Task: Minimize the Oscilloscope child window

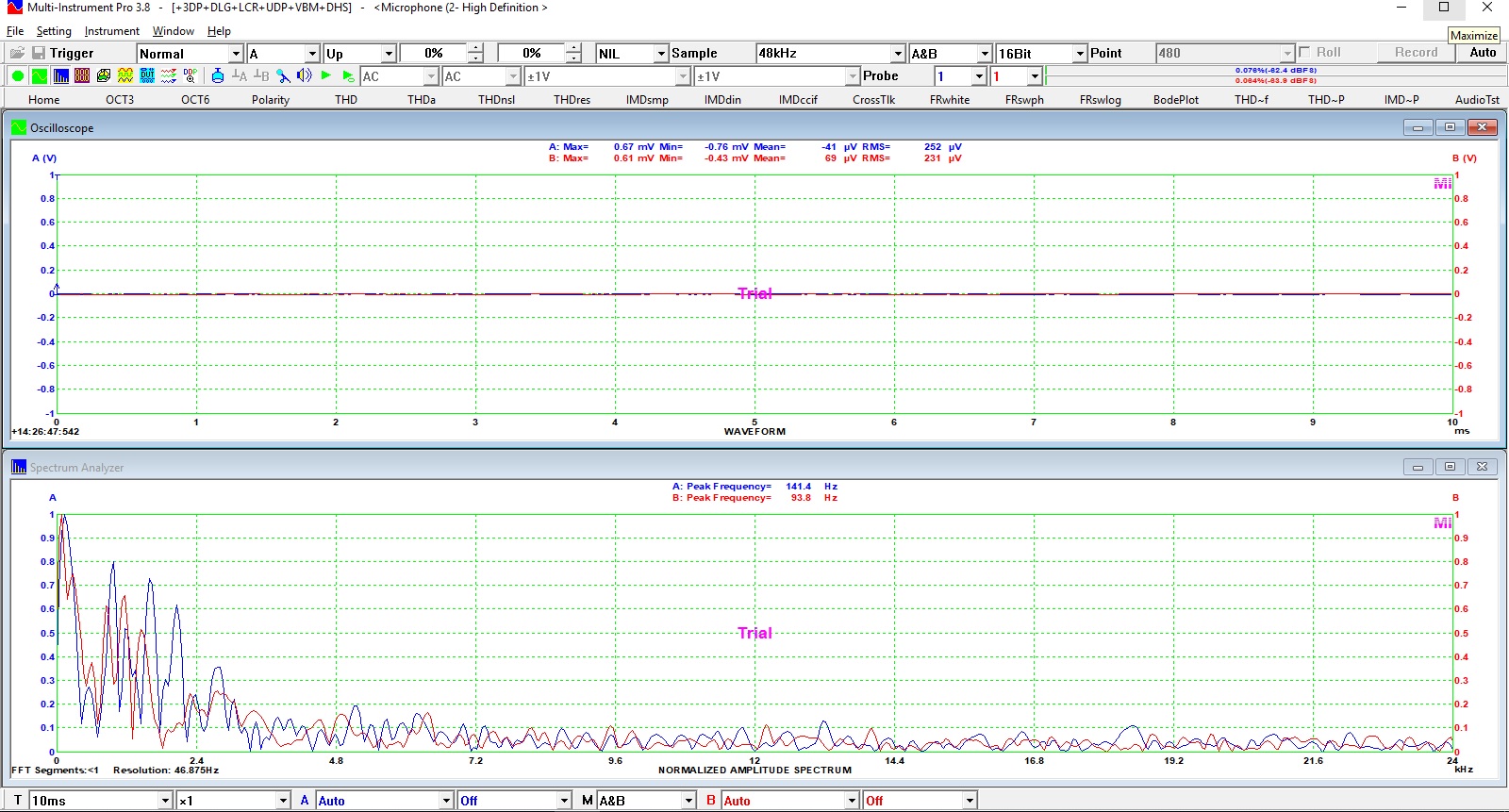Action: [x=1418, y=127]
